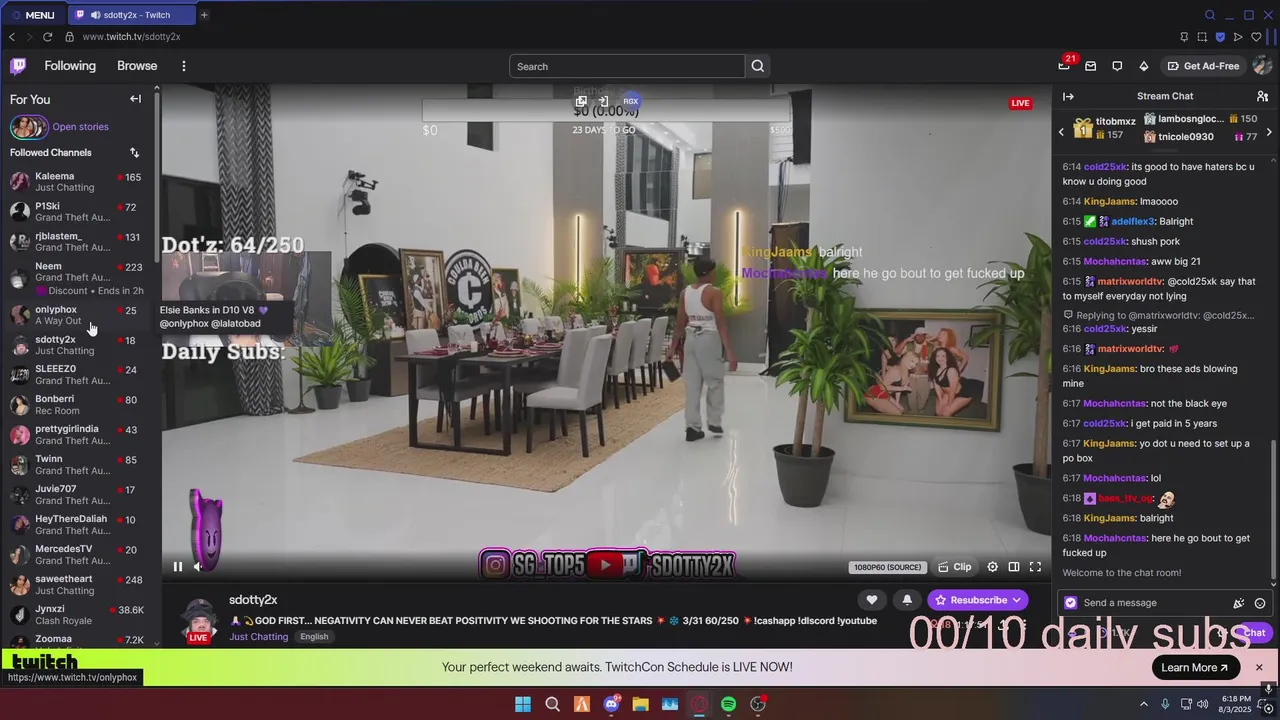Open the three-dot more menu beside Browse
The width and height of the screenshot is (1280, 720).
(x=184, y=66)
